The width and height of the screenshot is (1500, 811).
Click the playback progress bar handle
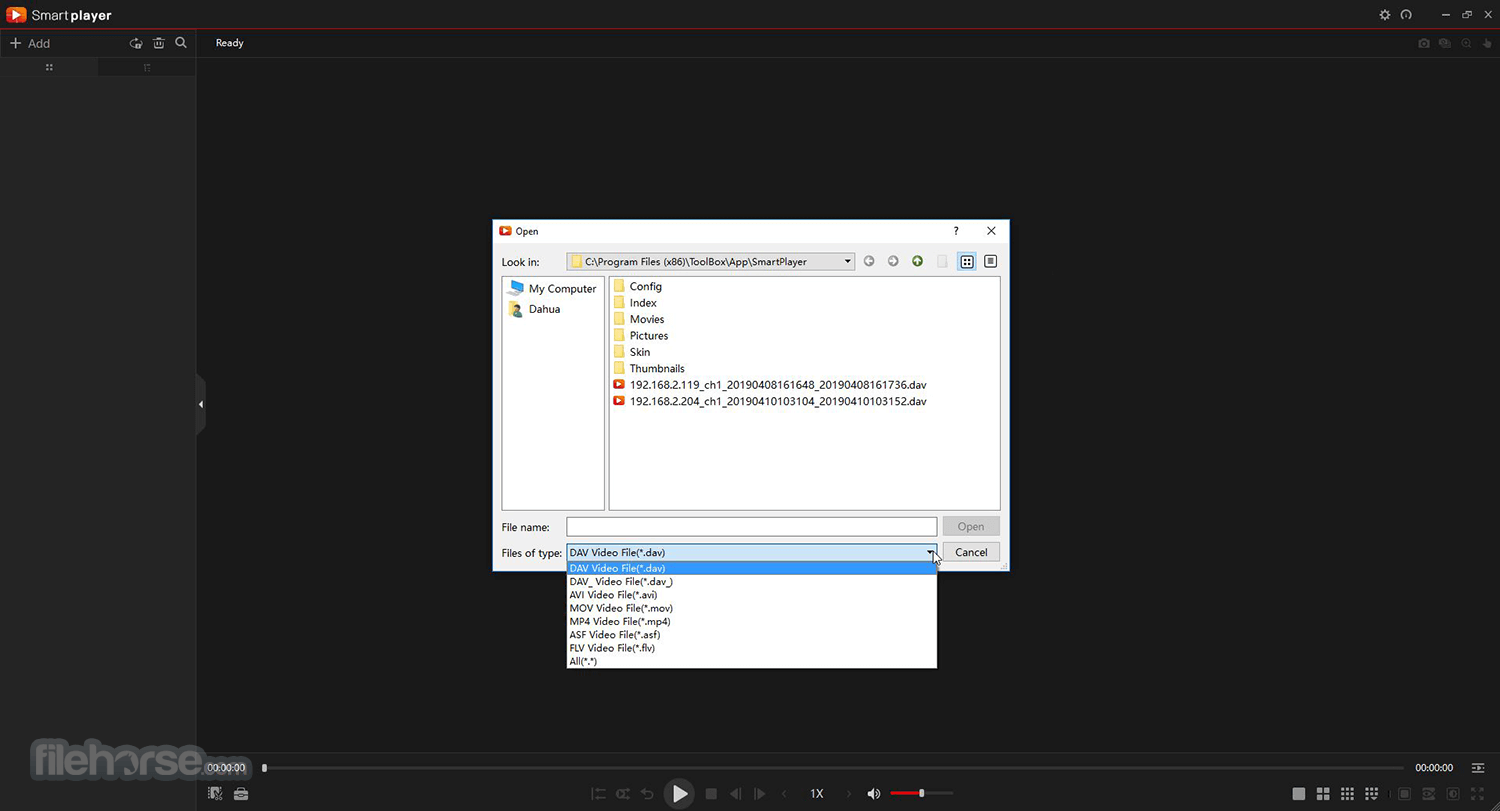click(264, 768)
